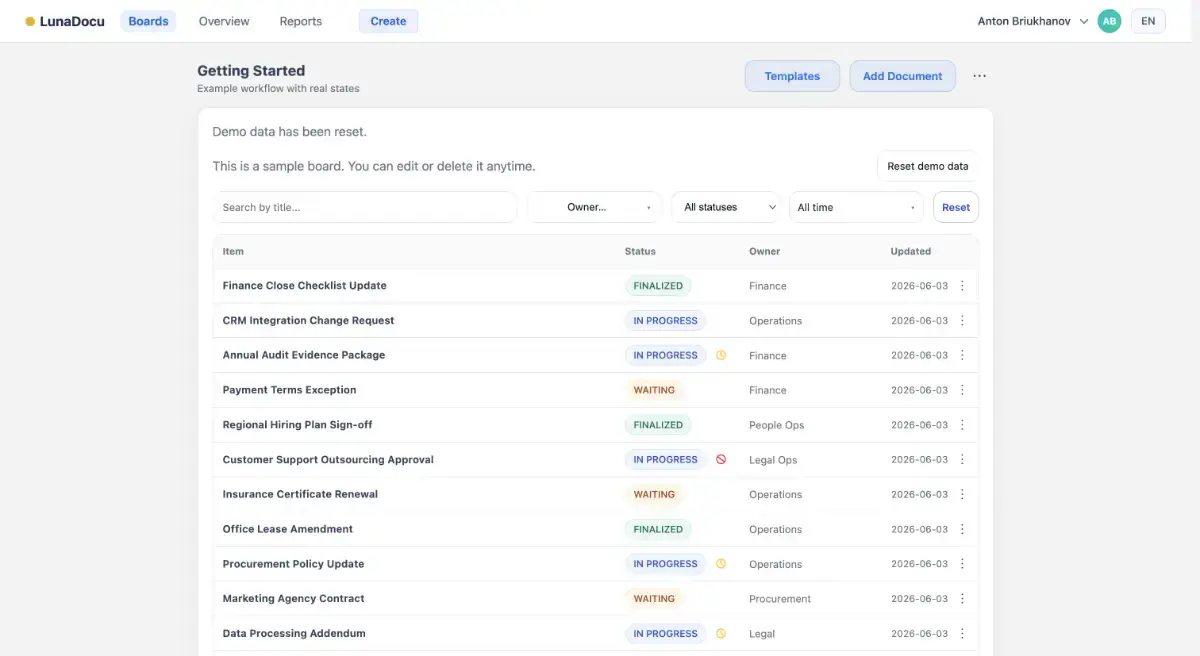Open Marketing Agency Contract item

[293, 599]
